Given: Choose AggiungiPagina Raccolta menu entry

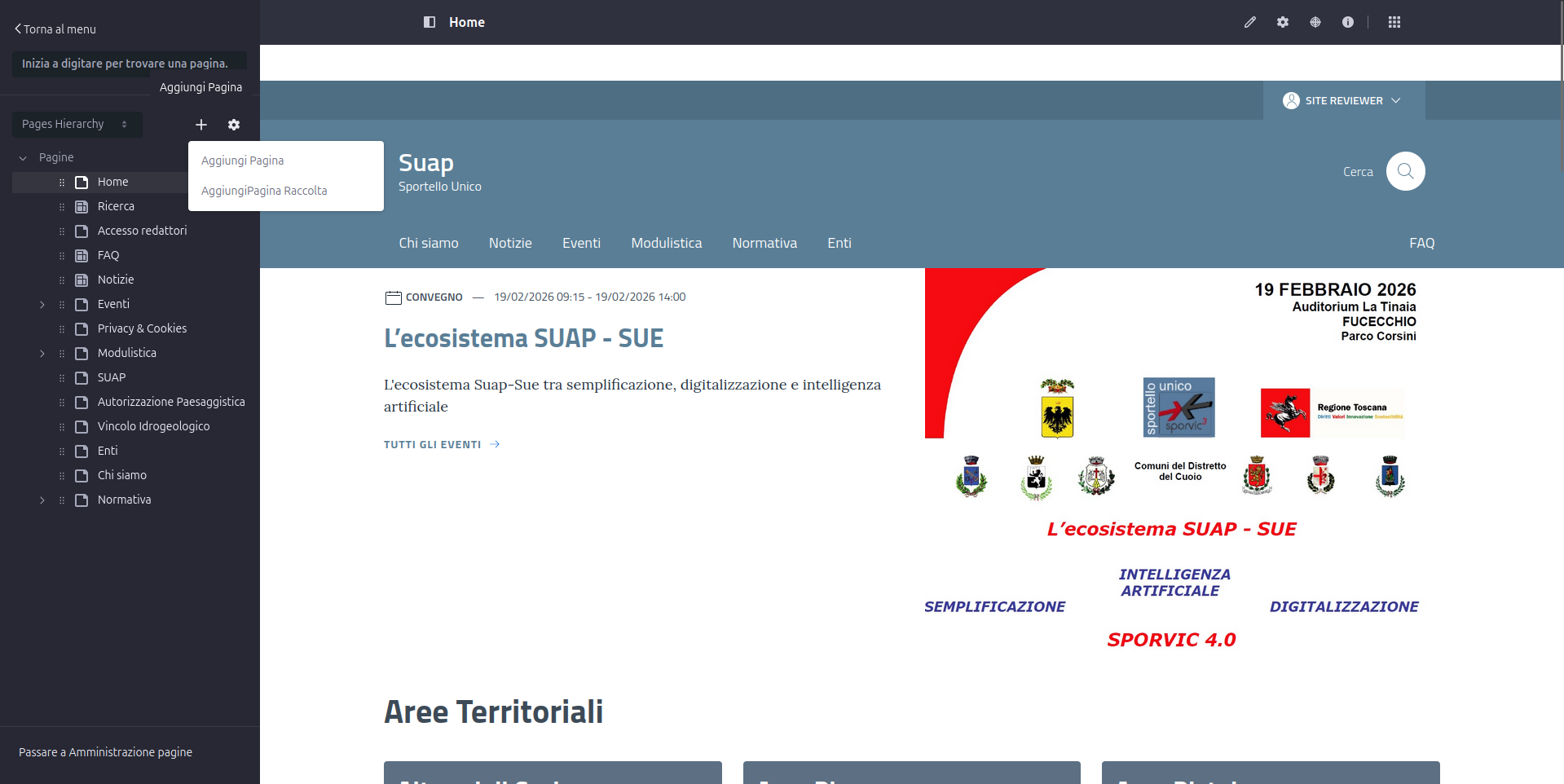Looking at the screenshot, I should [x=264, y=191].
